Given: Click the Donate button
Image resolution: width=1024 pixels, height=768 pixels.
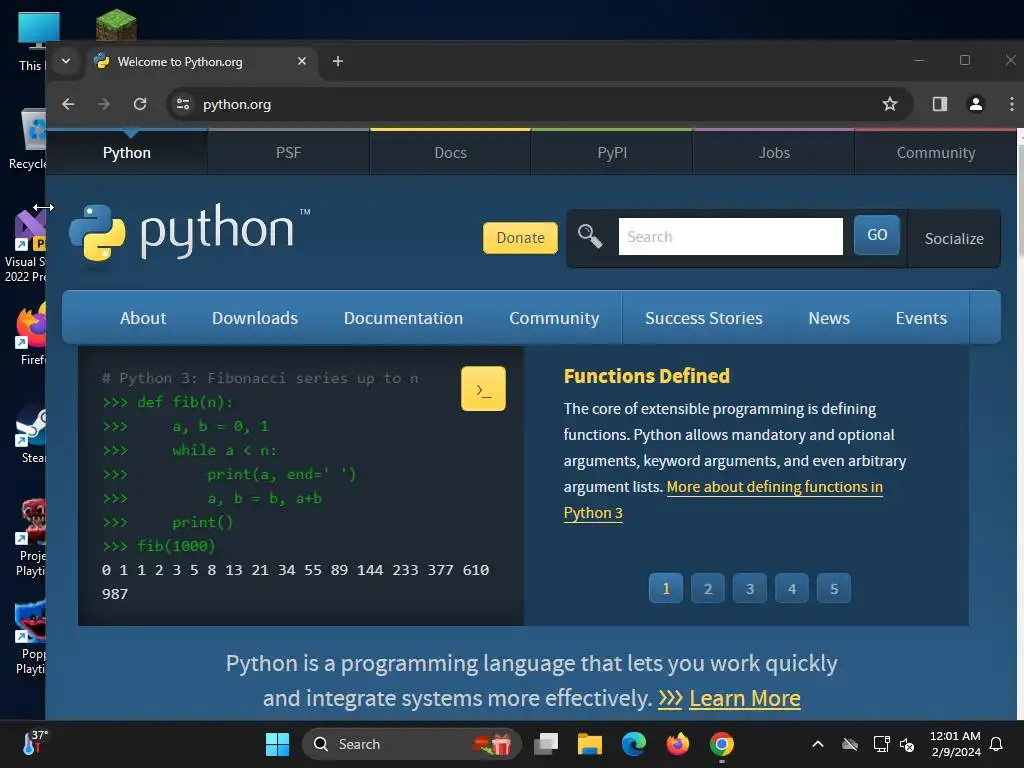Looking at the screenshot, I should [x=520, y=238].
